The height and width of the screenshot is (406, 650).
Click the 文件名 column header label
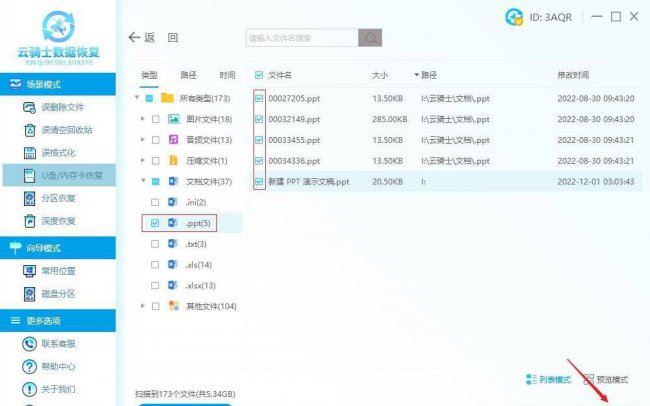coord(280,75)
